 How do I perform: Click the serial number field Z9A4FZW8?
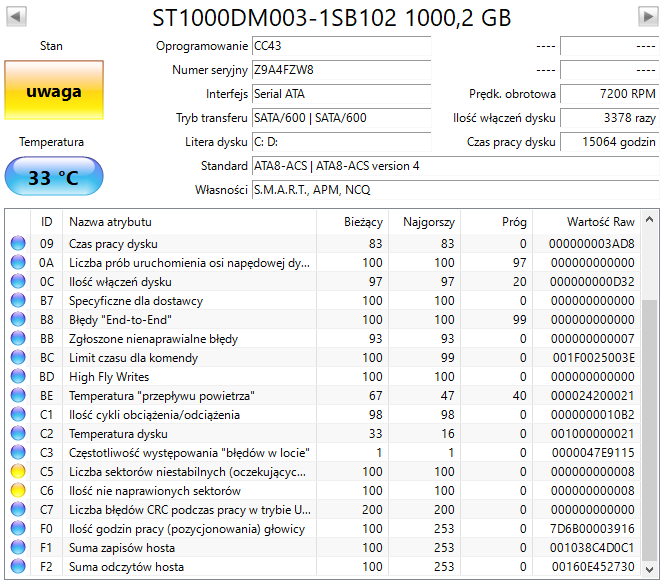pyautogui.click(x=340, y=70)
